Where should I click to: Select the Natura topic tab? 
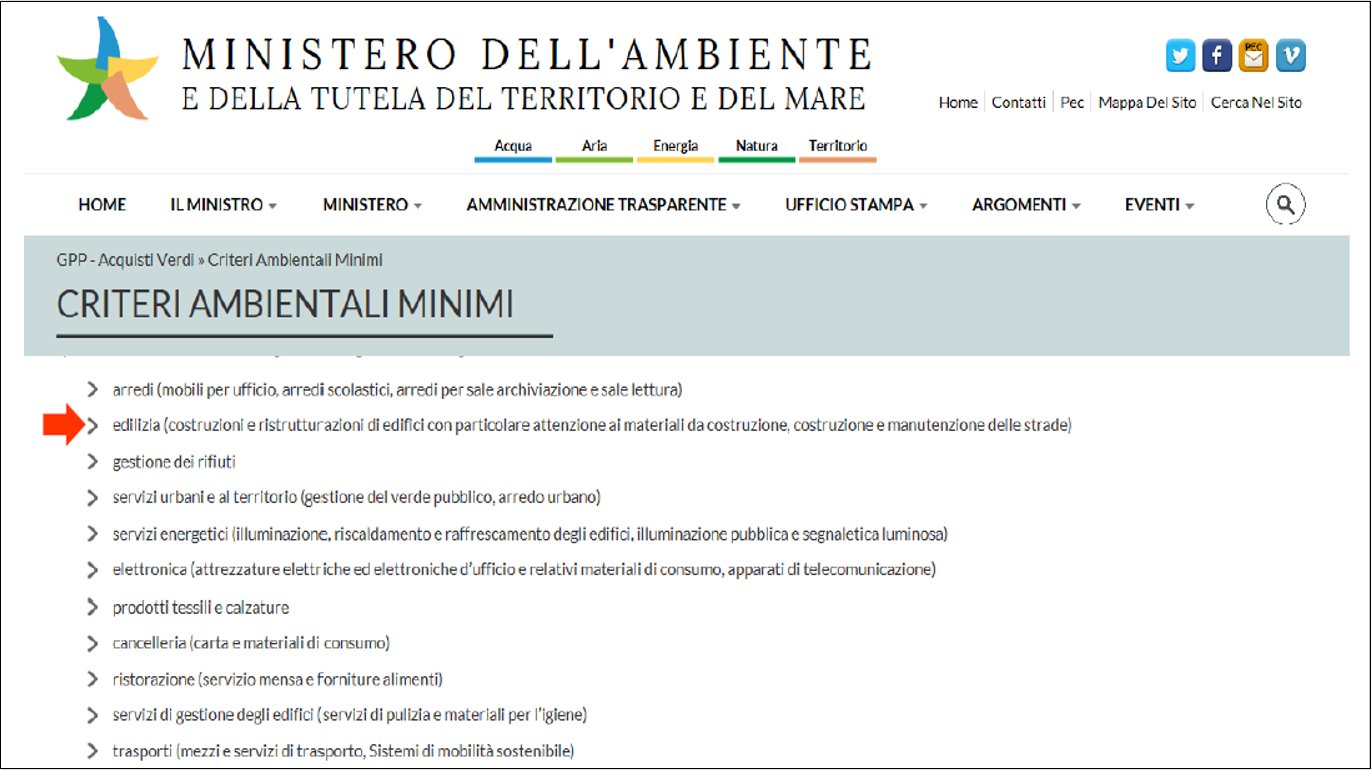tap(756, 147)
